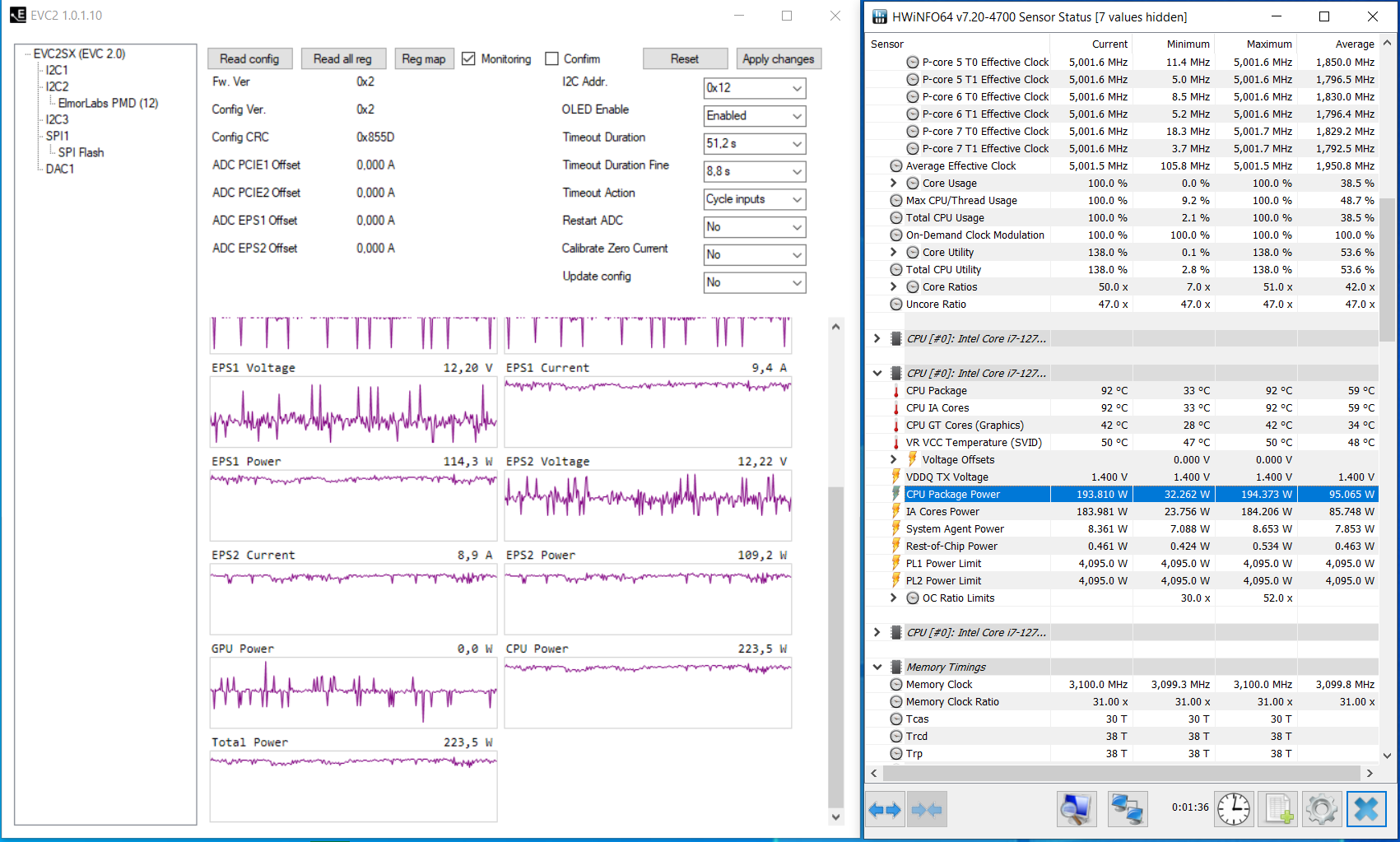The width and height of the screenshot is (1400, 842).
Task: Click the Maximum column header in HWiNFO
Action: pos(1256,44)
